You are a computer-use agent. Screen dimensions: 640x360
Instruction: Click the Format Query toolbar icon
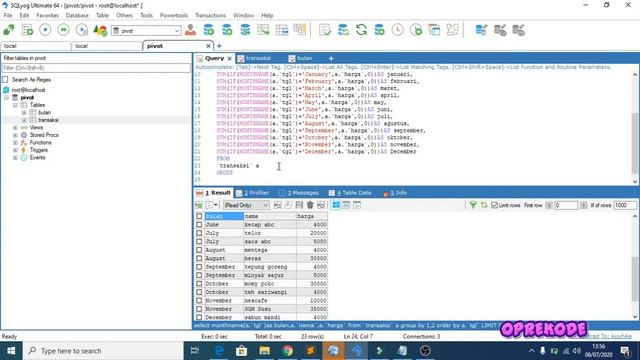(x=325, y=30)
